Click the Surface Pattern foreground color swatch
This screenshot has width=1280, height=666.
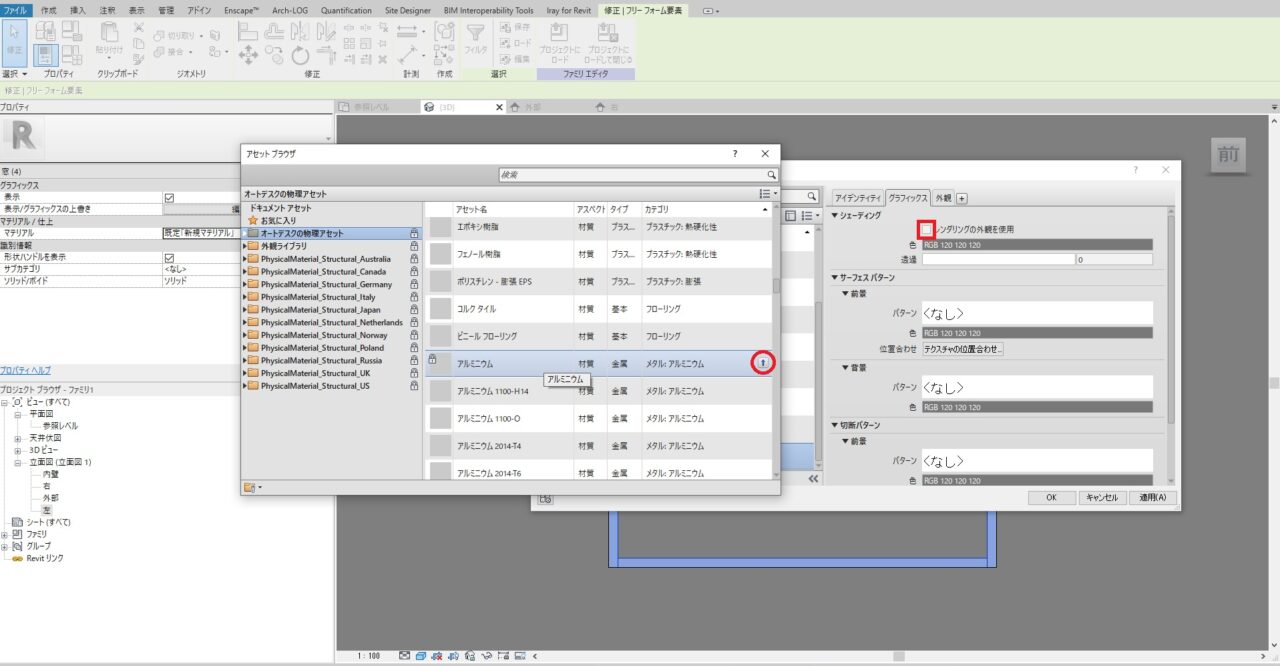point(1037,333)
